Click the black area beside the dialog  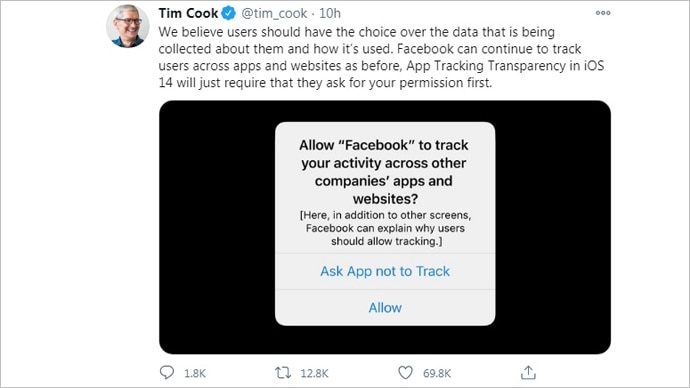(217, 227)
